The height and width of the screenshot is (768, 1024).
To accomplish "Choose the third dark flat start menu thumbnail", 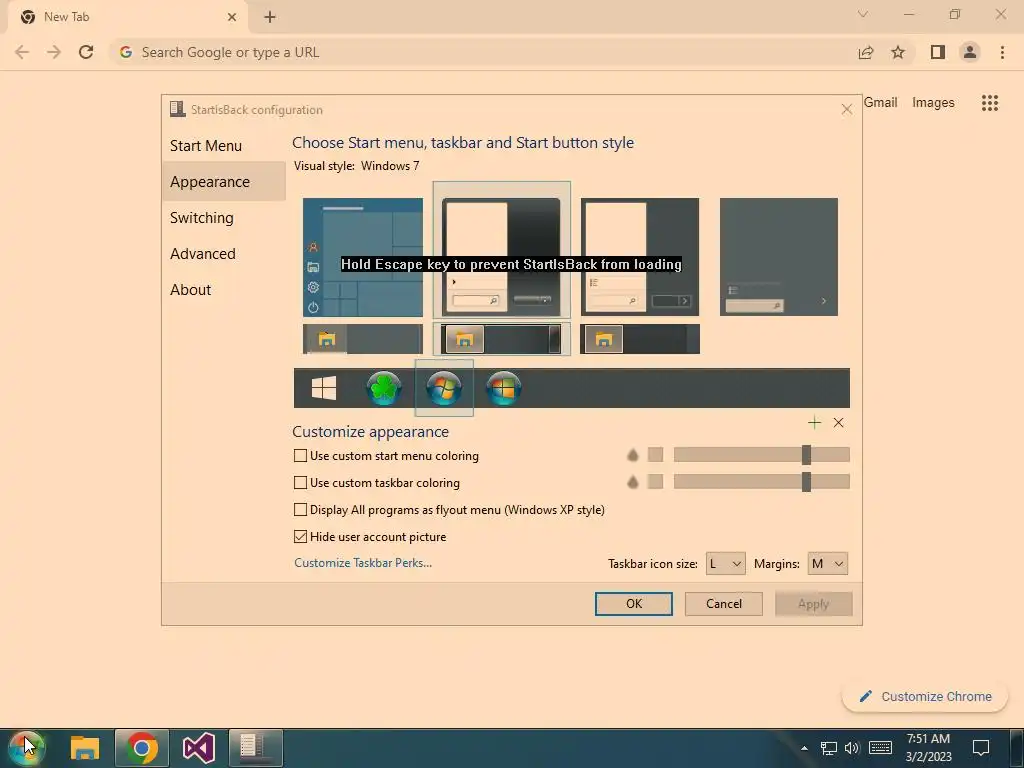I will pyautogui.click(x=639, y=257).
